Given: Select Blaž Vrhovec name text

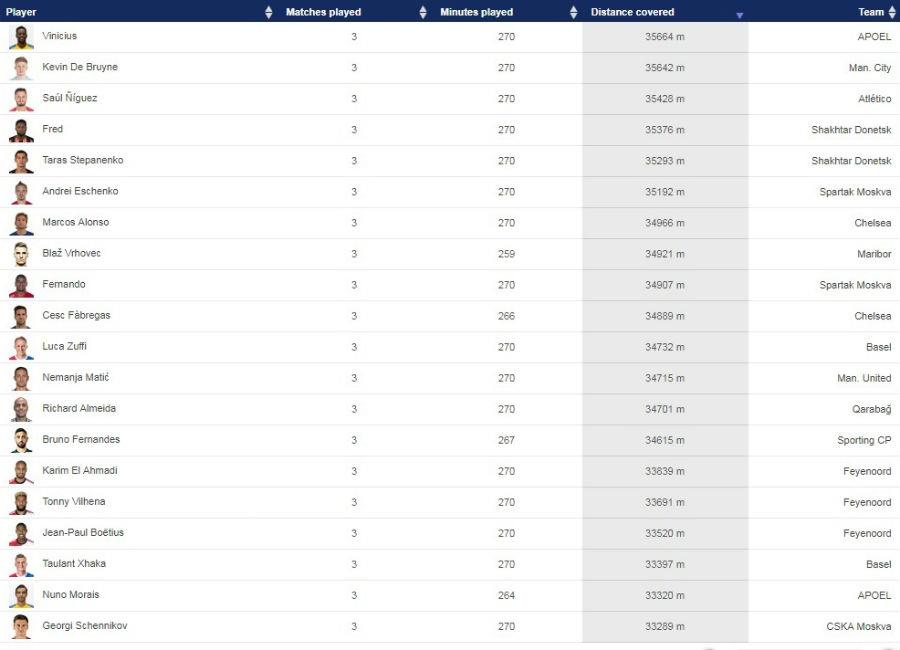Looking at the screenshot, I should 71,253.
